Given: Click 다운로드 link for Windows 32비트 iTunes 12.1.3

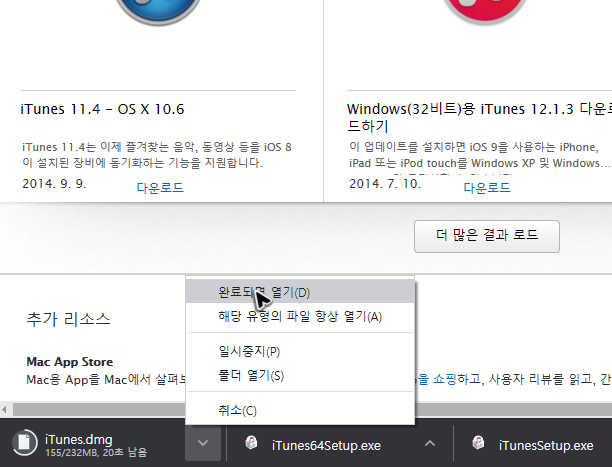Looking at the screenshot, I should [x=487, y=188].
